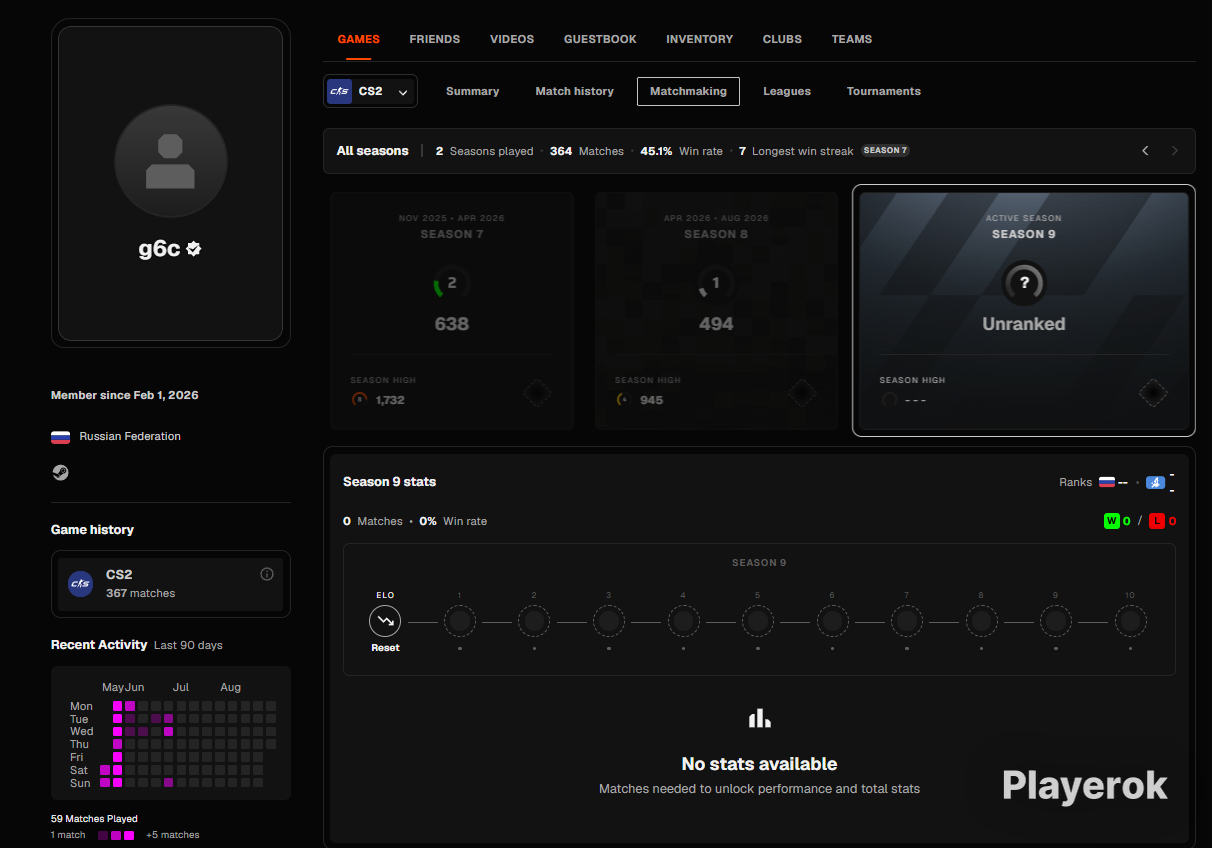Click the Season 9 stats heading
The width and height of the screenshot is (1212, 848).
389,482
